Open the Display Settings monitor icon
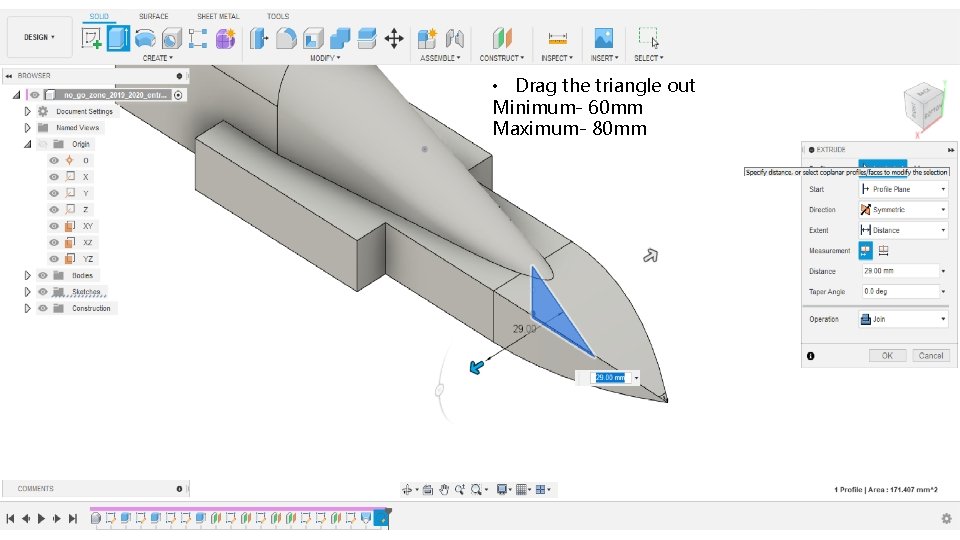The height and width of the screenshot is (540, 960). [x=501, y=489]
